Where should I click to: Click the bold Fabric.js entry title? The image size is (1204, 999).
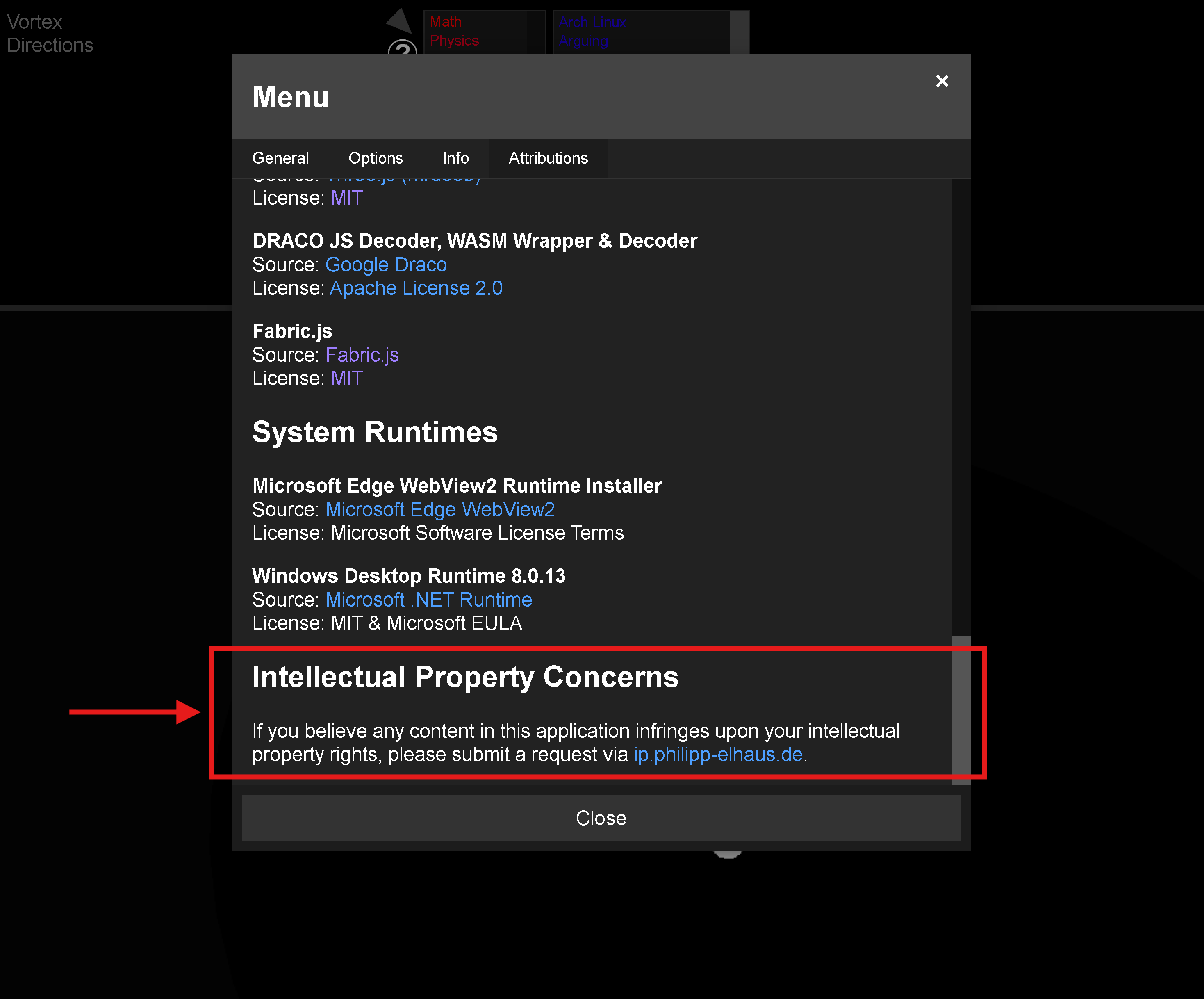(x=292, y=331)
